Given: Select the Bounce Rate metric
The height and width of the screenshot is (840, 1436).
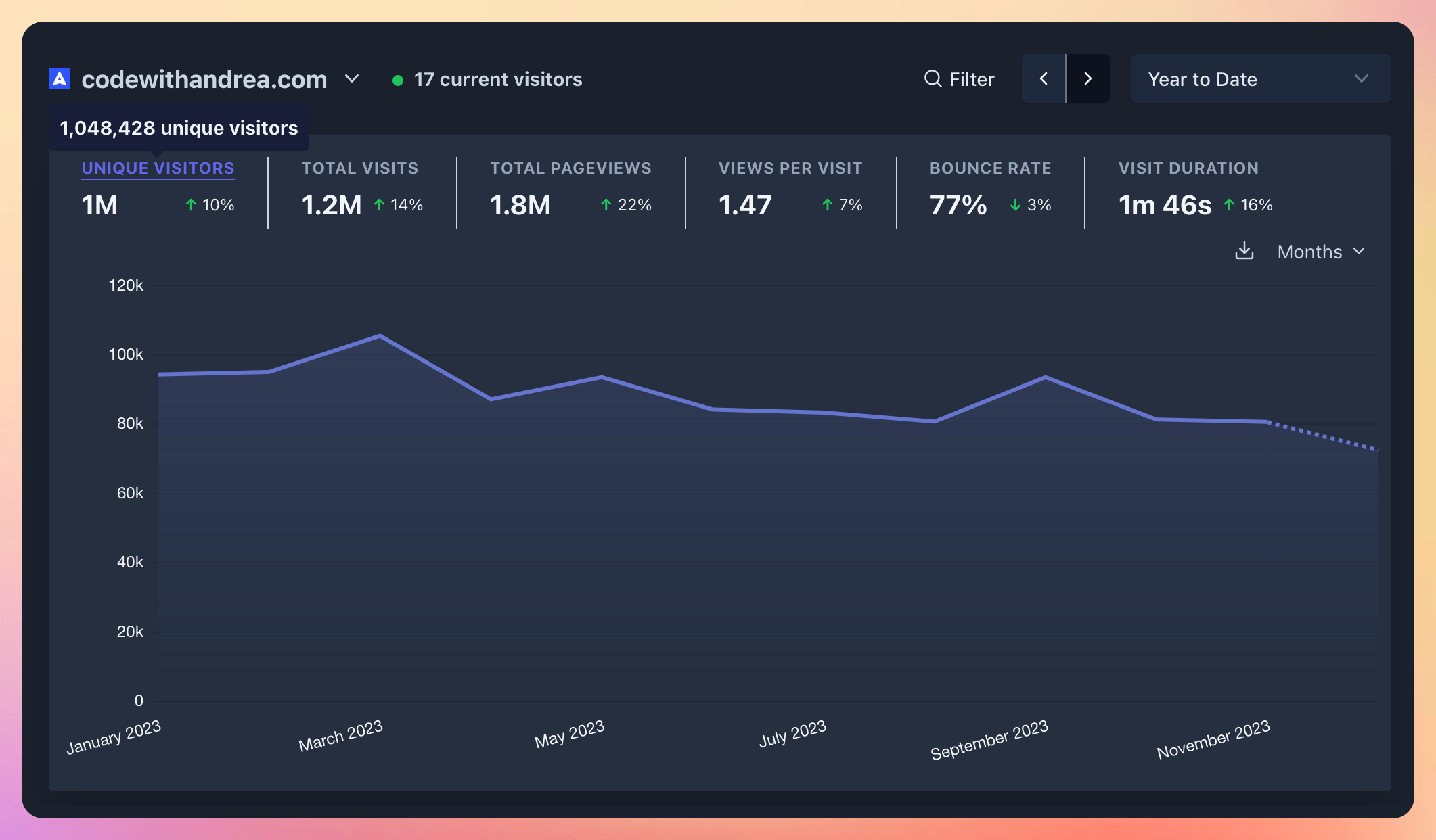Looking at the screenshot, I should click(x=990, y=168).
